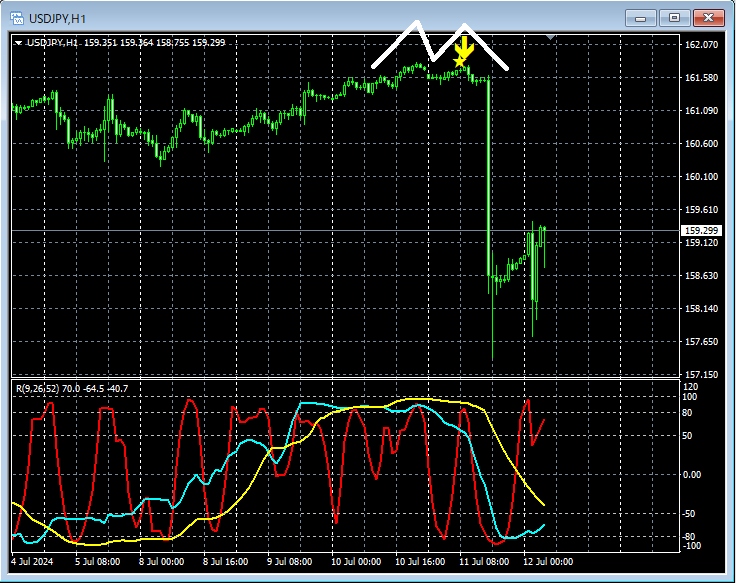Click the 162.070 price scale value
Screen dimensions: 737x583
coord(701,45)
